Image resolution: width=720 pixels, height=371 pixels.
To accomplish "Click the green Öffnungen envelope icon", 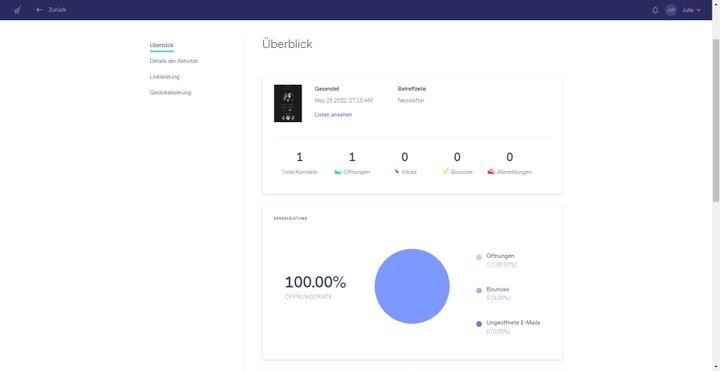I will click(x=338, y=172).
